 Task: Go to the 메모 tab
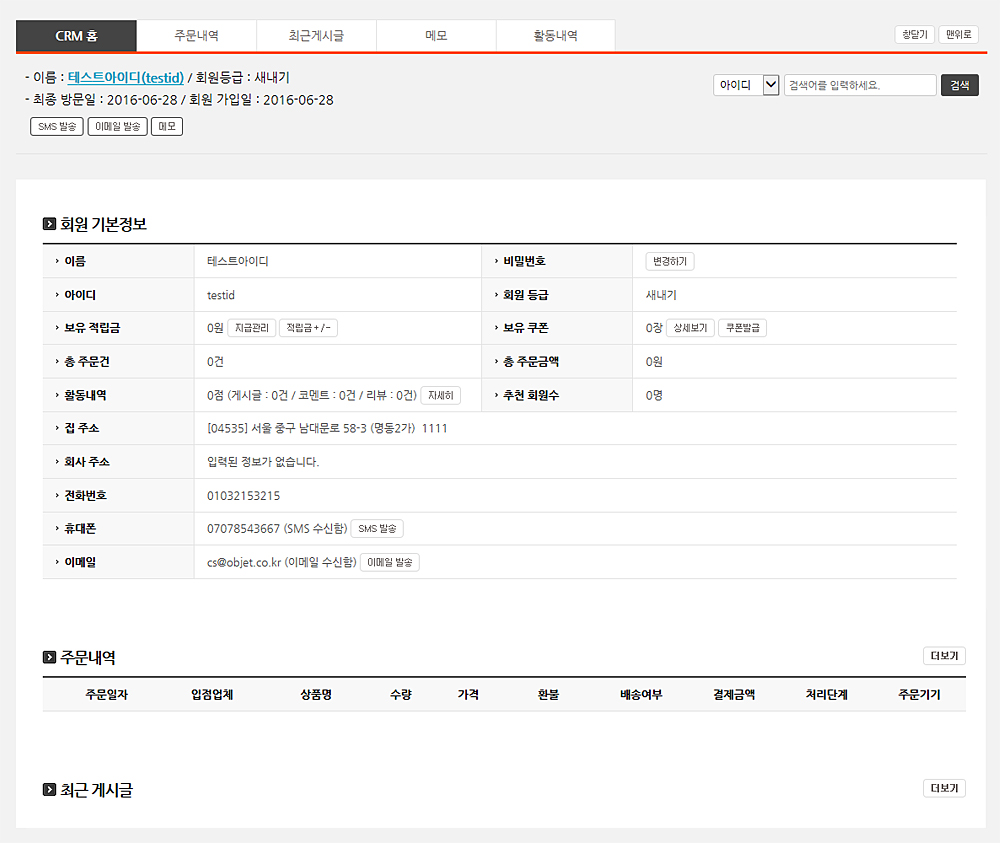coord(436,35)
